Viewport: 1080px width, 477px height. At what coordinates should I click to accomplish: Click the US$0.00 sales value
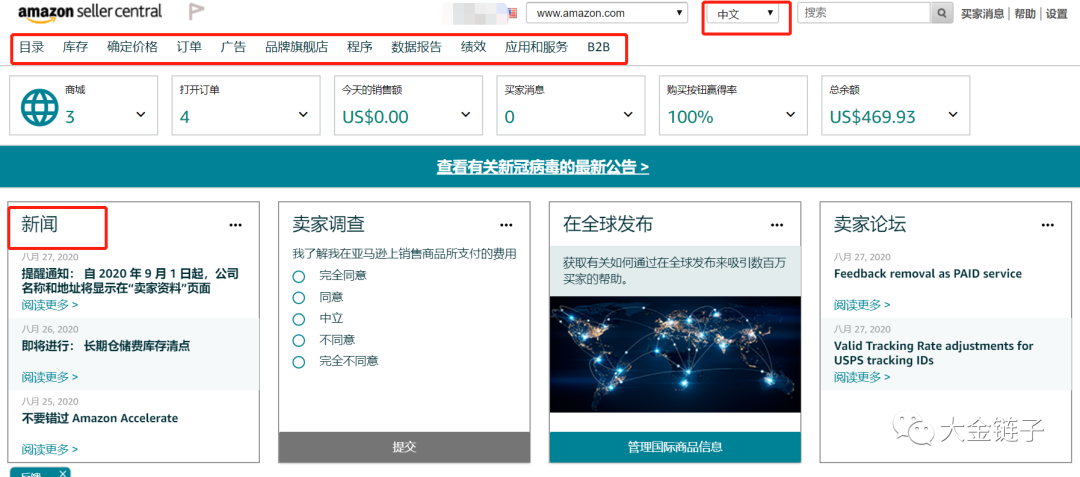point(375,117)
